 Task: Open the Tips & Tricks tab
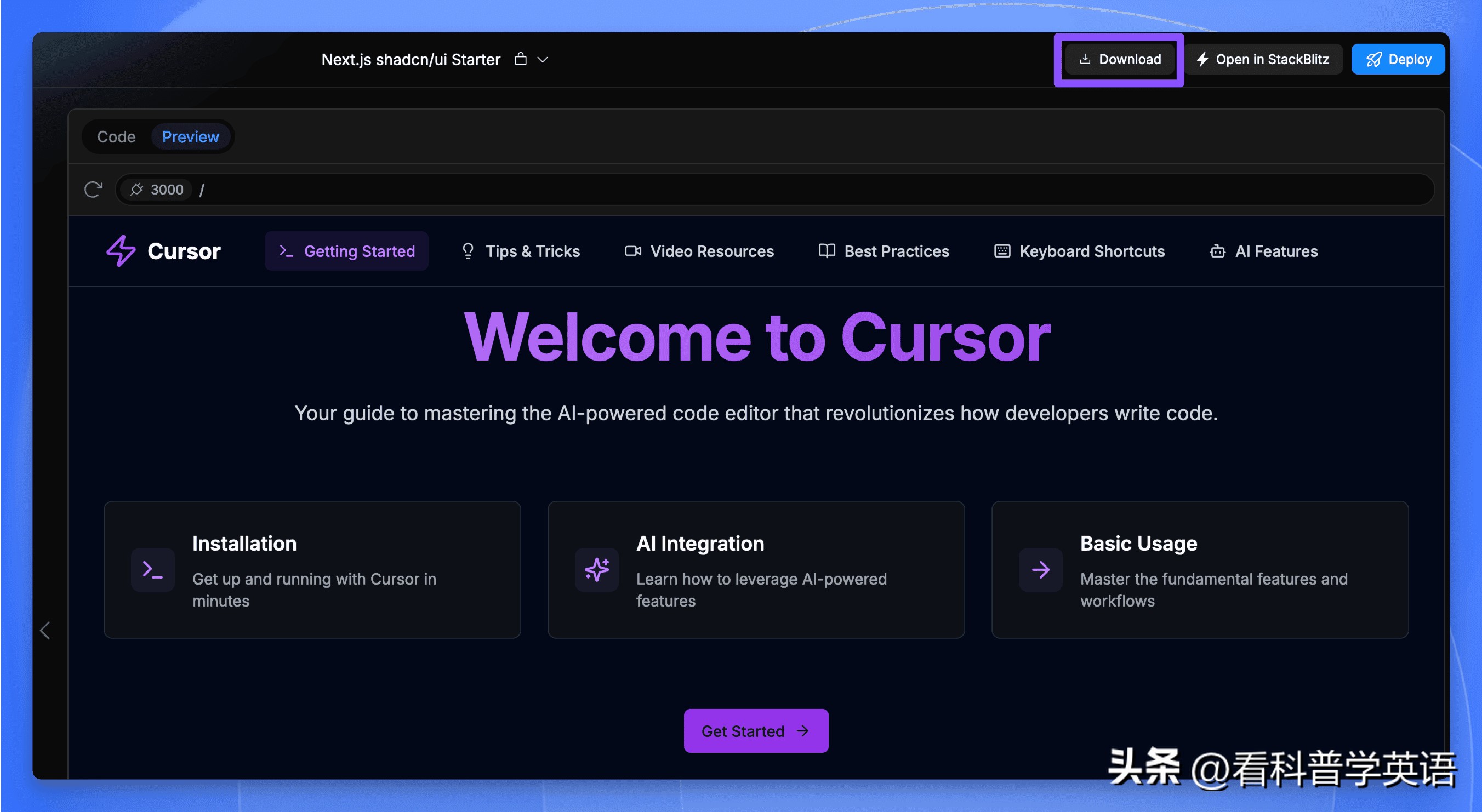click(x=521, y=251)
